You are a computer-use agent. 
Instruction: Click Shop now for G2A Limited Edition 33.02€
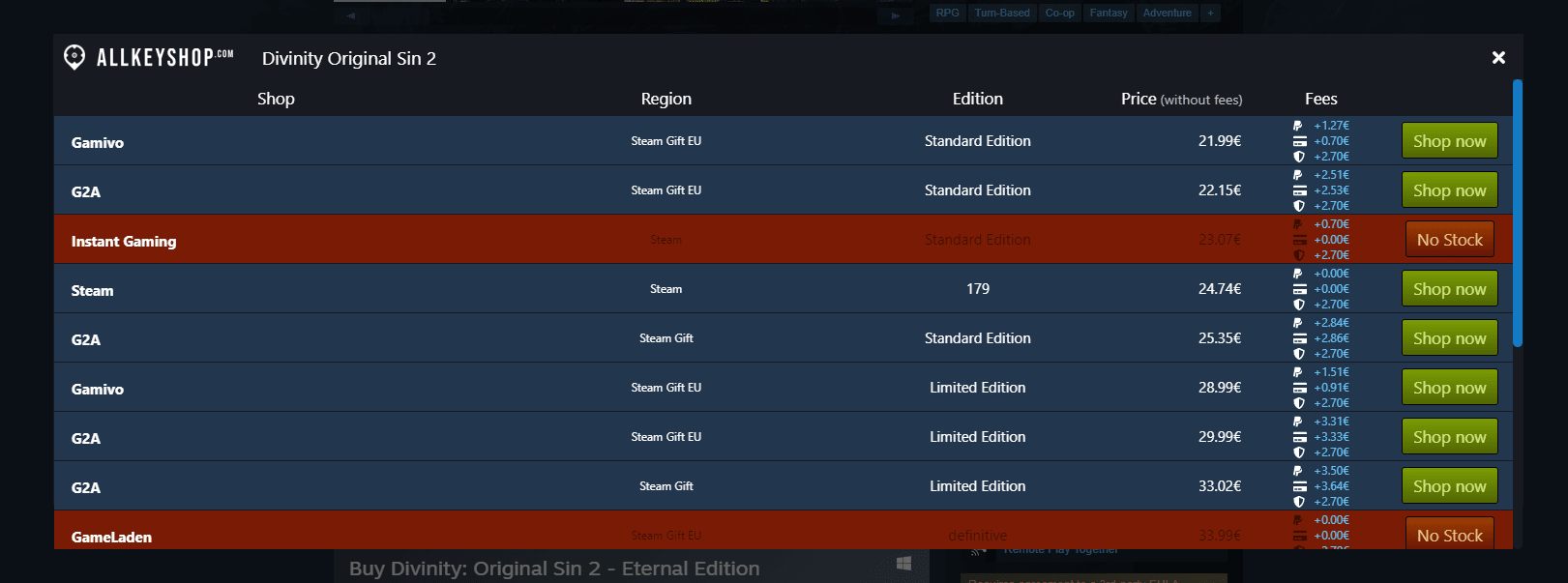[x=1449, y=486]
